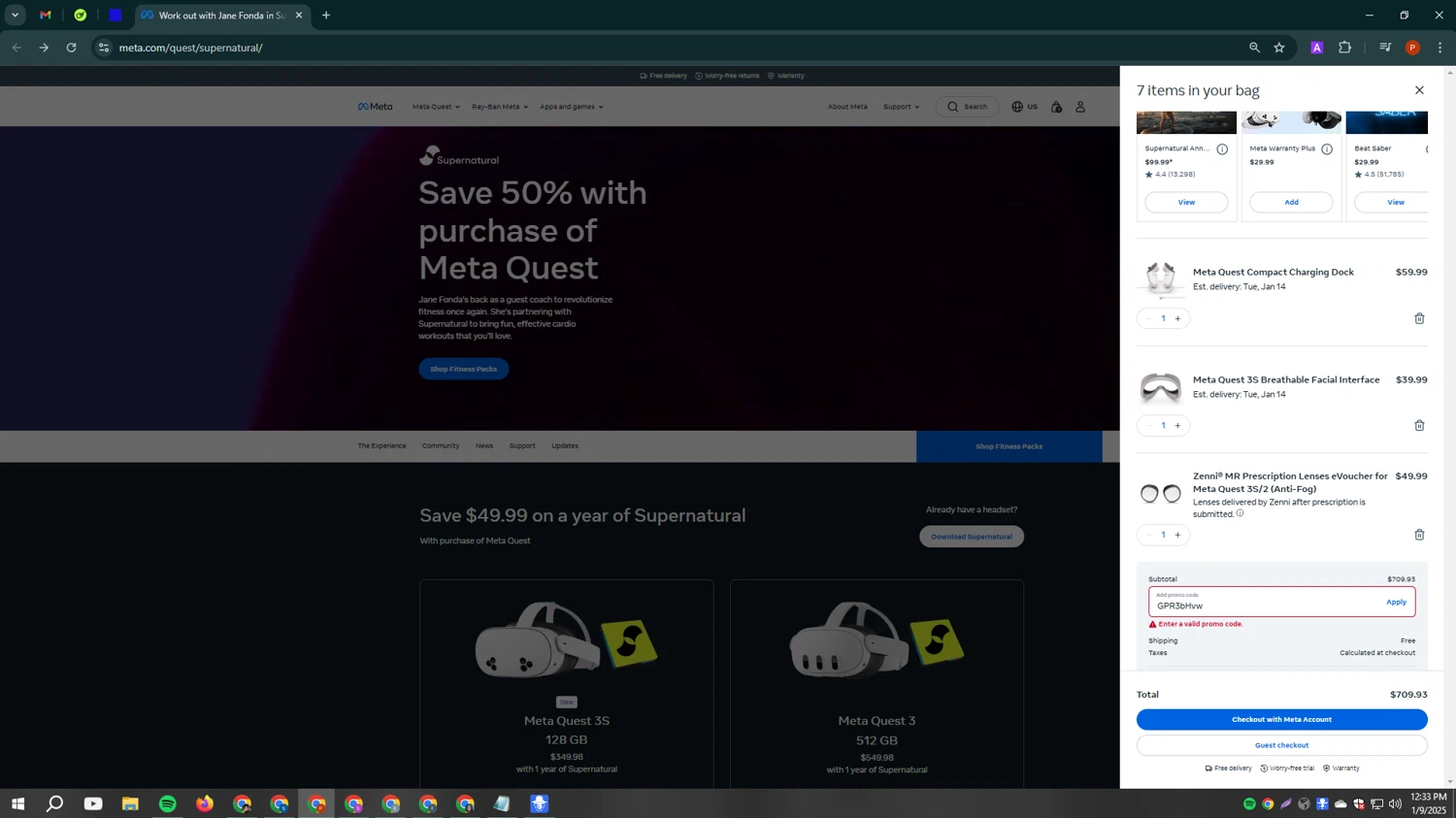Screen dimensions: 1456x818
Task: Open Meta Quest Compact Charging Dock product
Action: [1273, 272]
